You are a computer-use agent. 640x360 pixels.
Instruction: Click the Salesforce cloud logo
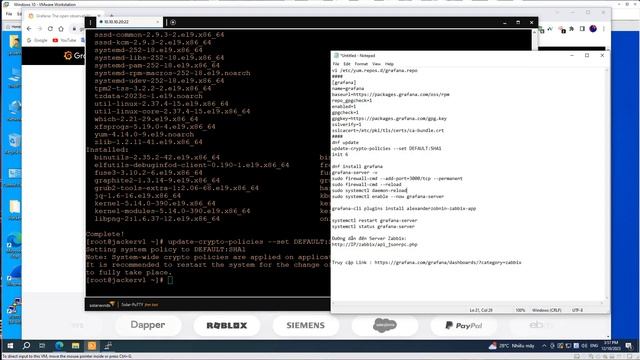click(x=384, y=325)
